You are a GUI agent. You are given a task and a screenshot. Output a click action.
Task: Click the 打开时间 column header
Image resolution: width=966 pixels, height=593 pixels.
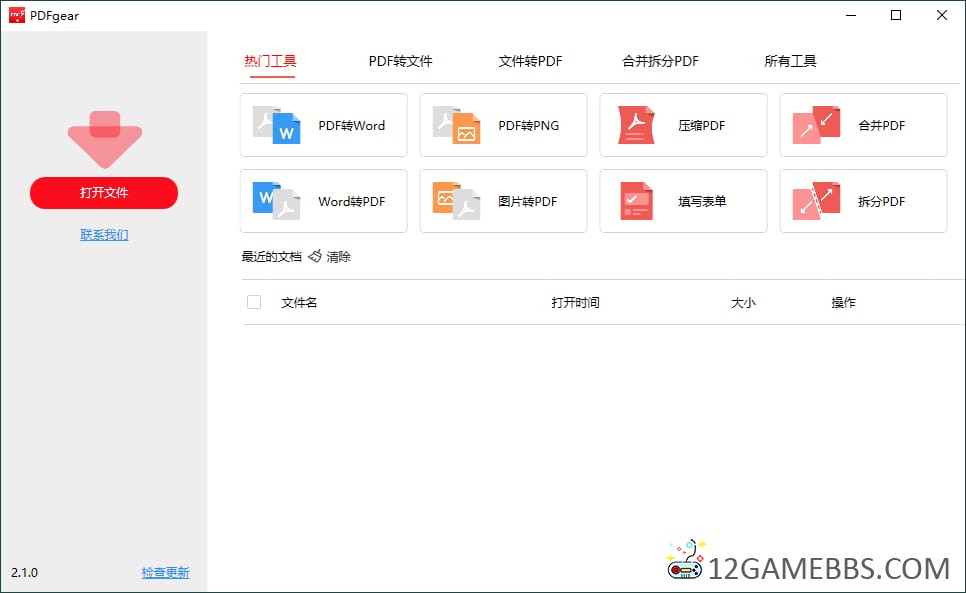575,302
